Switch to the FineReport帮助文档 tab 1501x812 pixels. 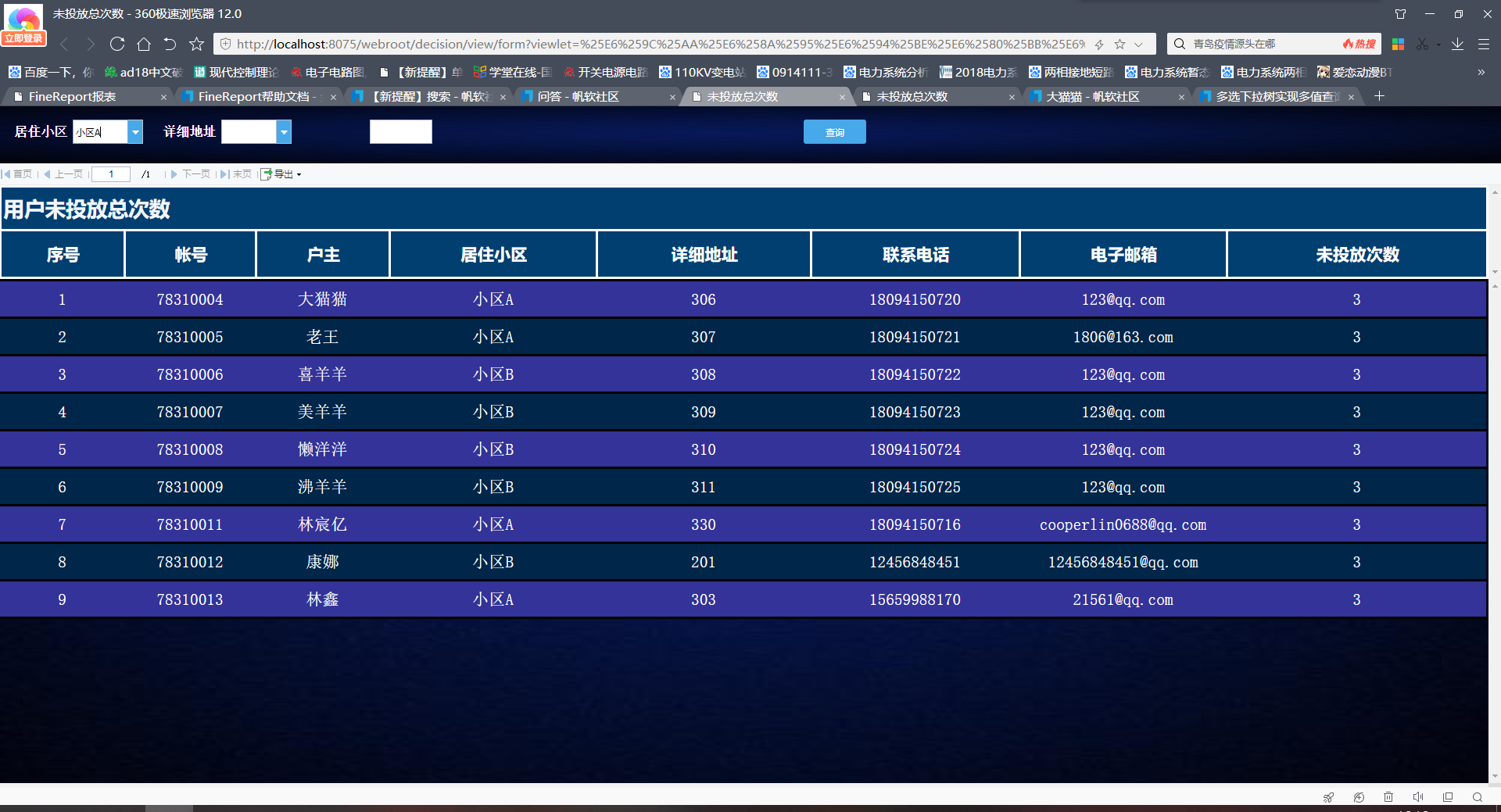(x=253, y=97)
